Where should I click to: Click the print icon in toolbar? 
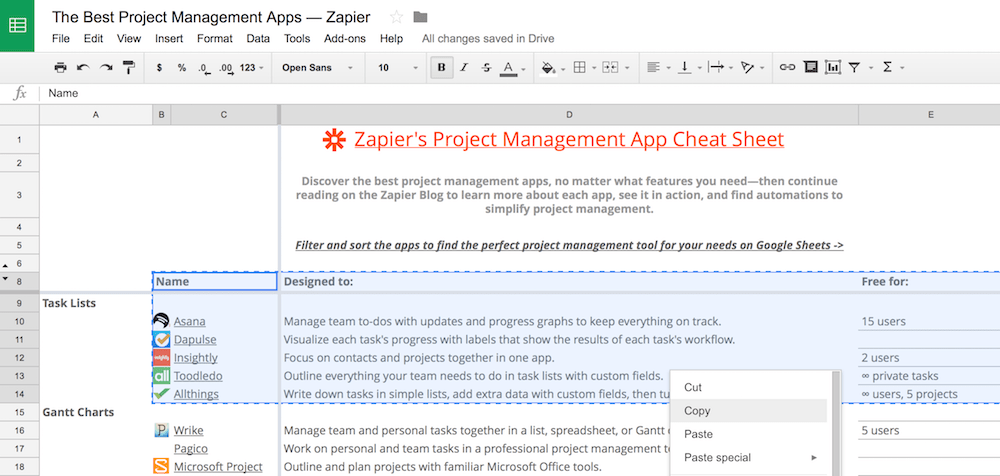60,68
